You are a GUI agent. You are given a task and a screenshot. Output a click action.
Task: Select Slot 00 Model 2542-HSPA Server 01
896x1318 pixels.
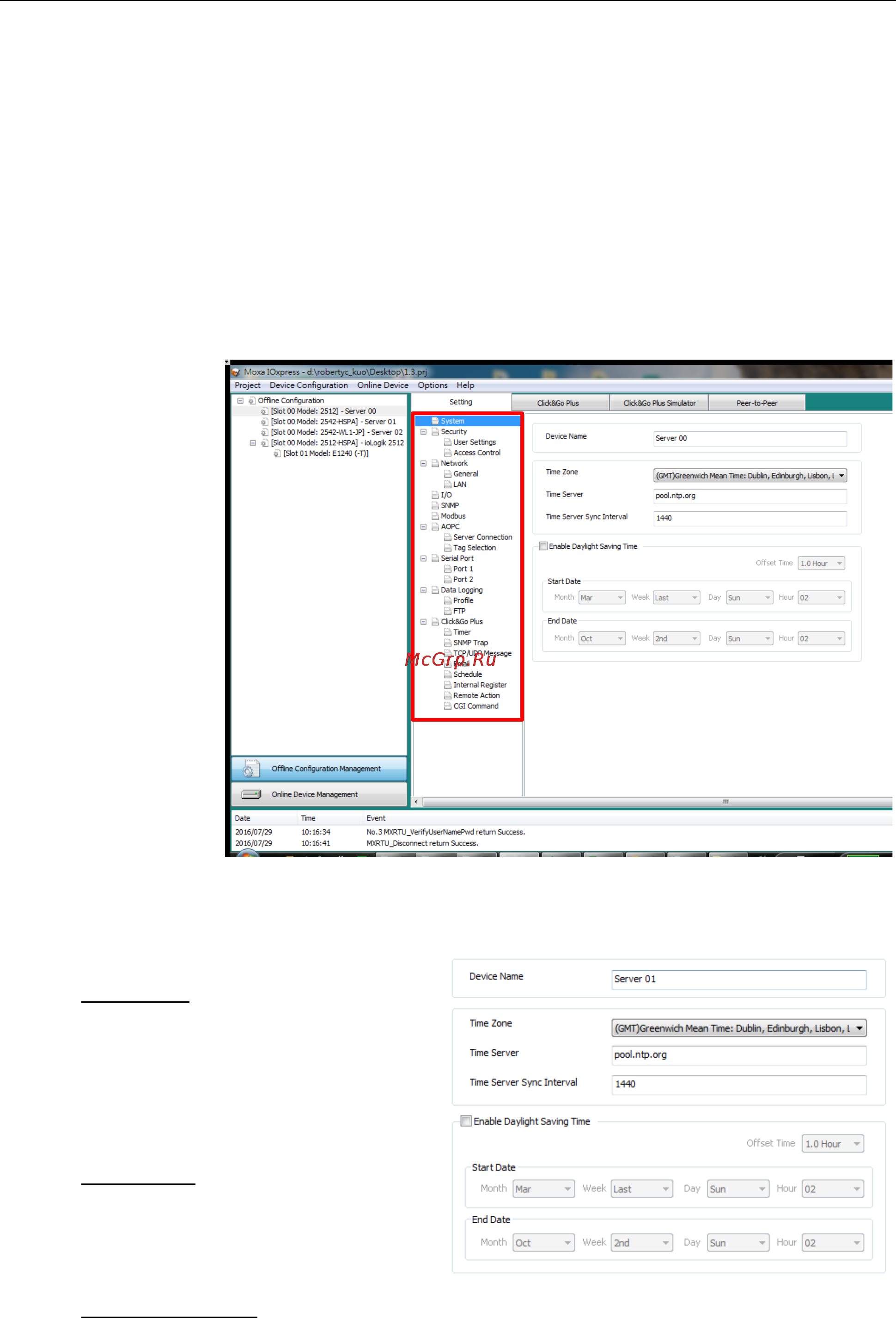[x=333, y=421]
